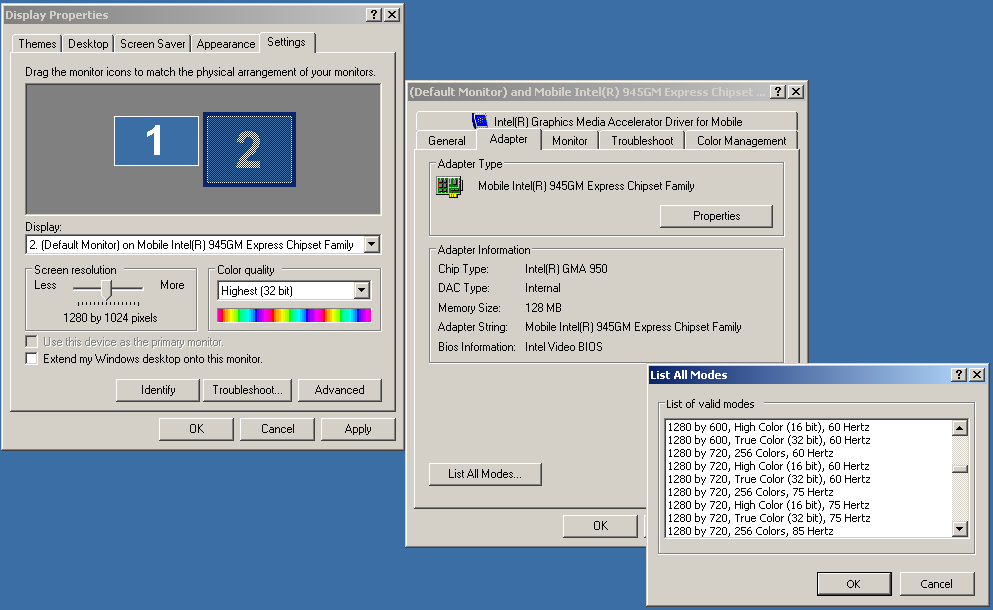This screenshot has width=993, height=610.
Task: Open the Display selection dropdown
Action: pos(372,245)
